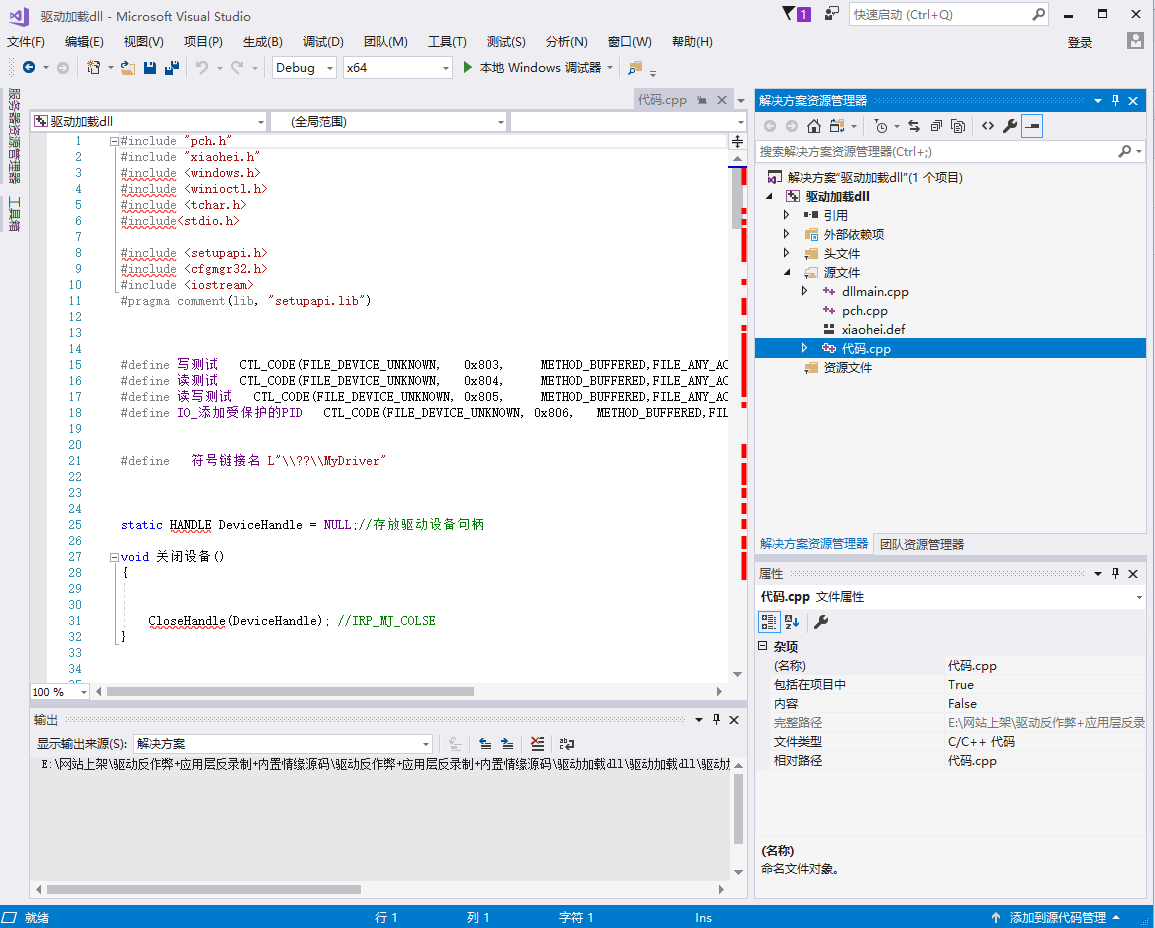This screenshot has width=1155, height=928.
Task: Click Collapse All icon in Solution Explorer
Action: (x=936, y=126)
